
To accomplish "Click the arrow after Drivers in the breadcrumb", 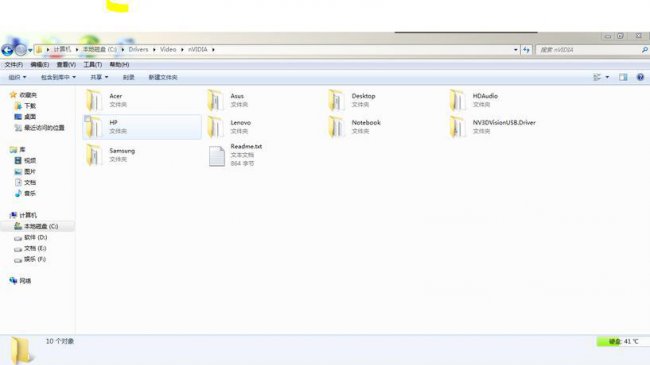I will (x=154, y=50).
